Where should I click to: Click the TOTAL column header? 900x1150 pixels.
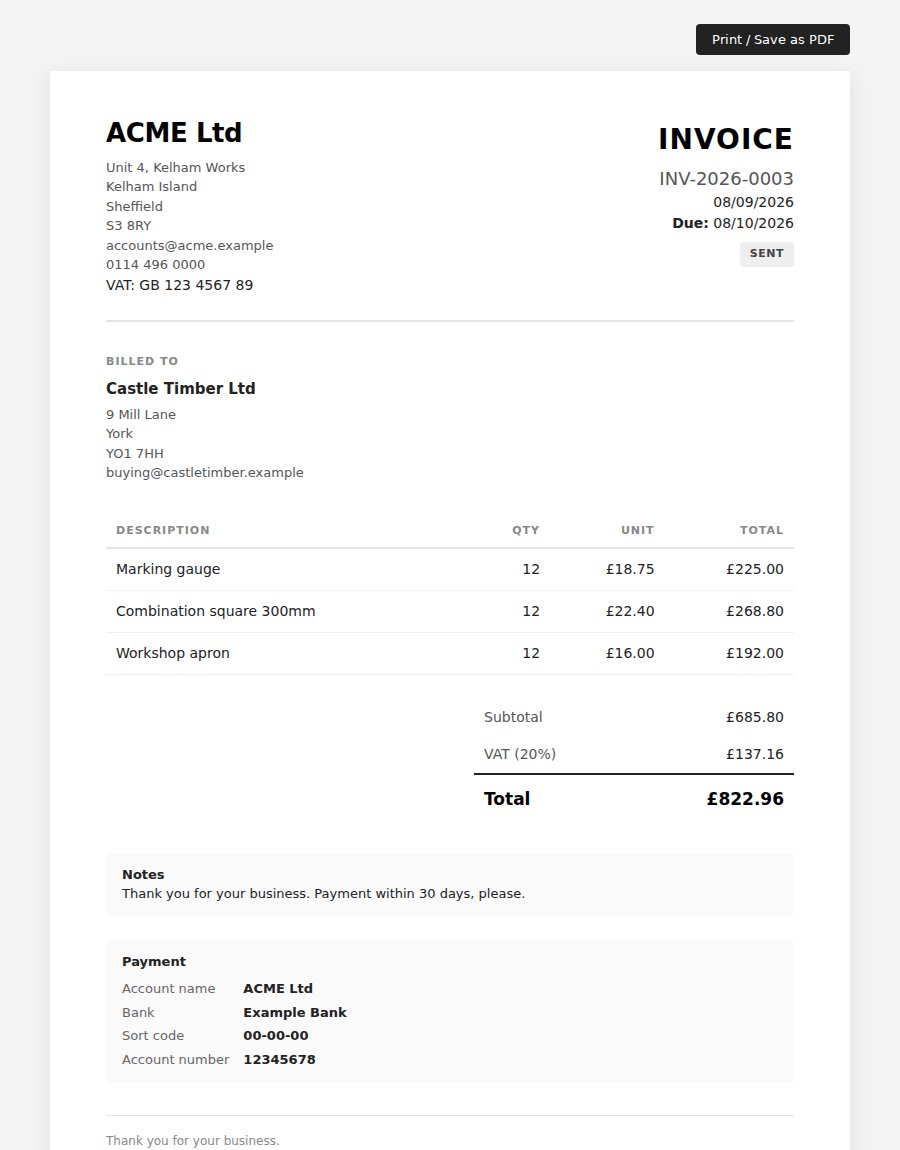(761, 530)
